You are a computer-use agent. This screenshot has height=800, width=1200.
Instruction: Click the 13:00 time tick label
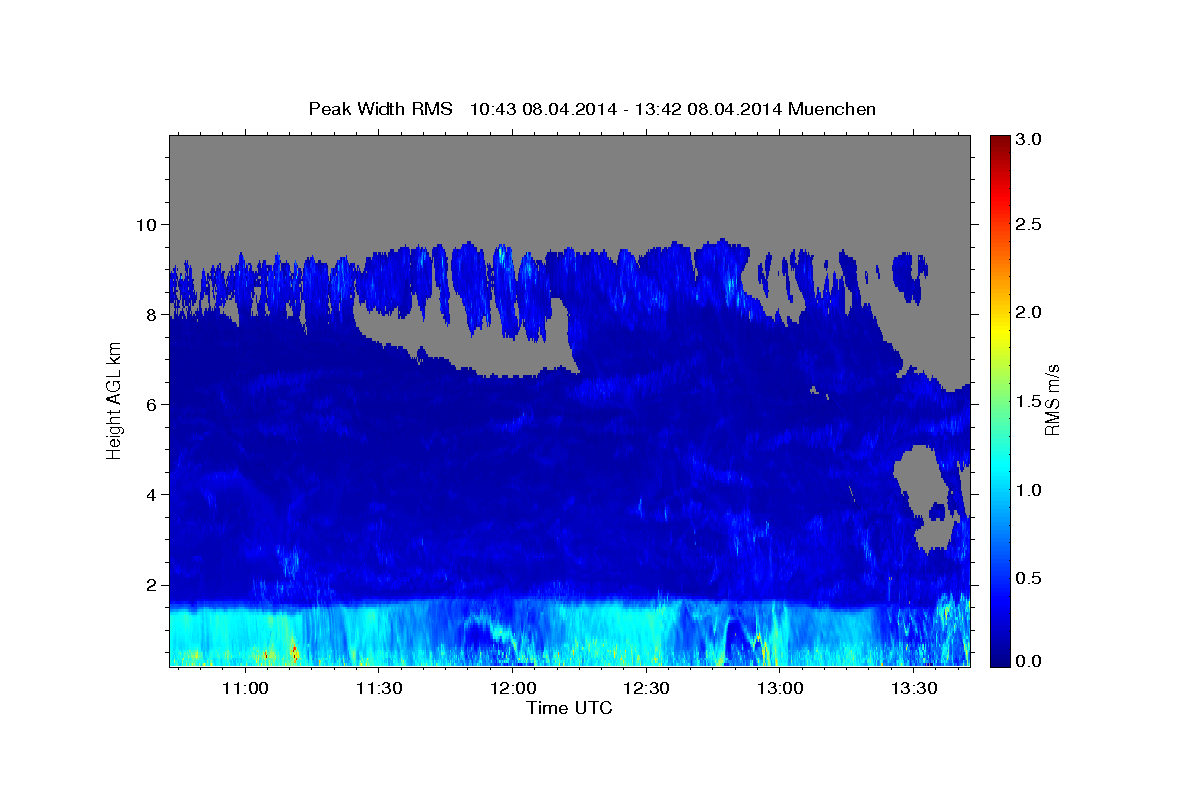pos(780,689)
